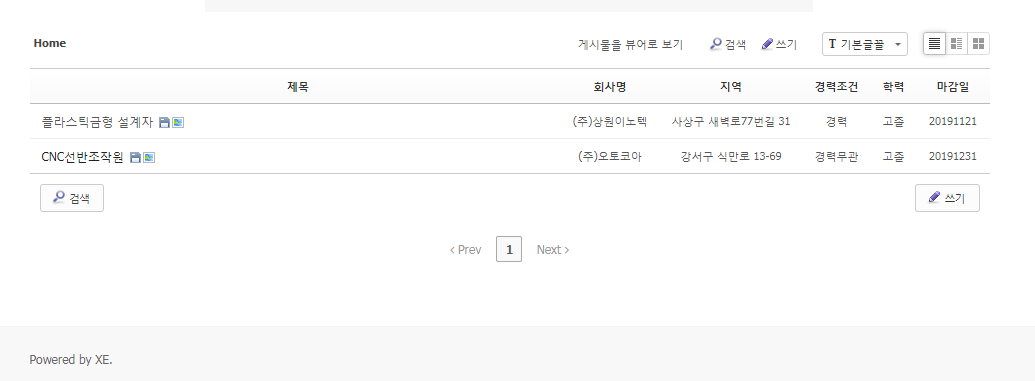Select page 1 in pagination
Screen dimensions: 1035x381
point(509,250)
